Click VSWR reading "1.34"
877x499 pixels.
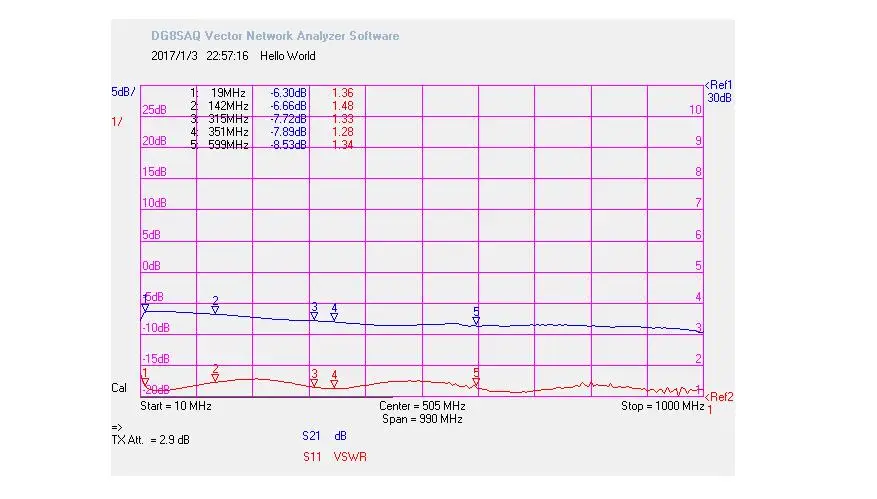(343, 144)
